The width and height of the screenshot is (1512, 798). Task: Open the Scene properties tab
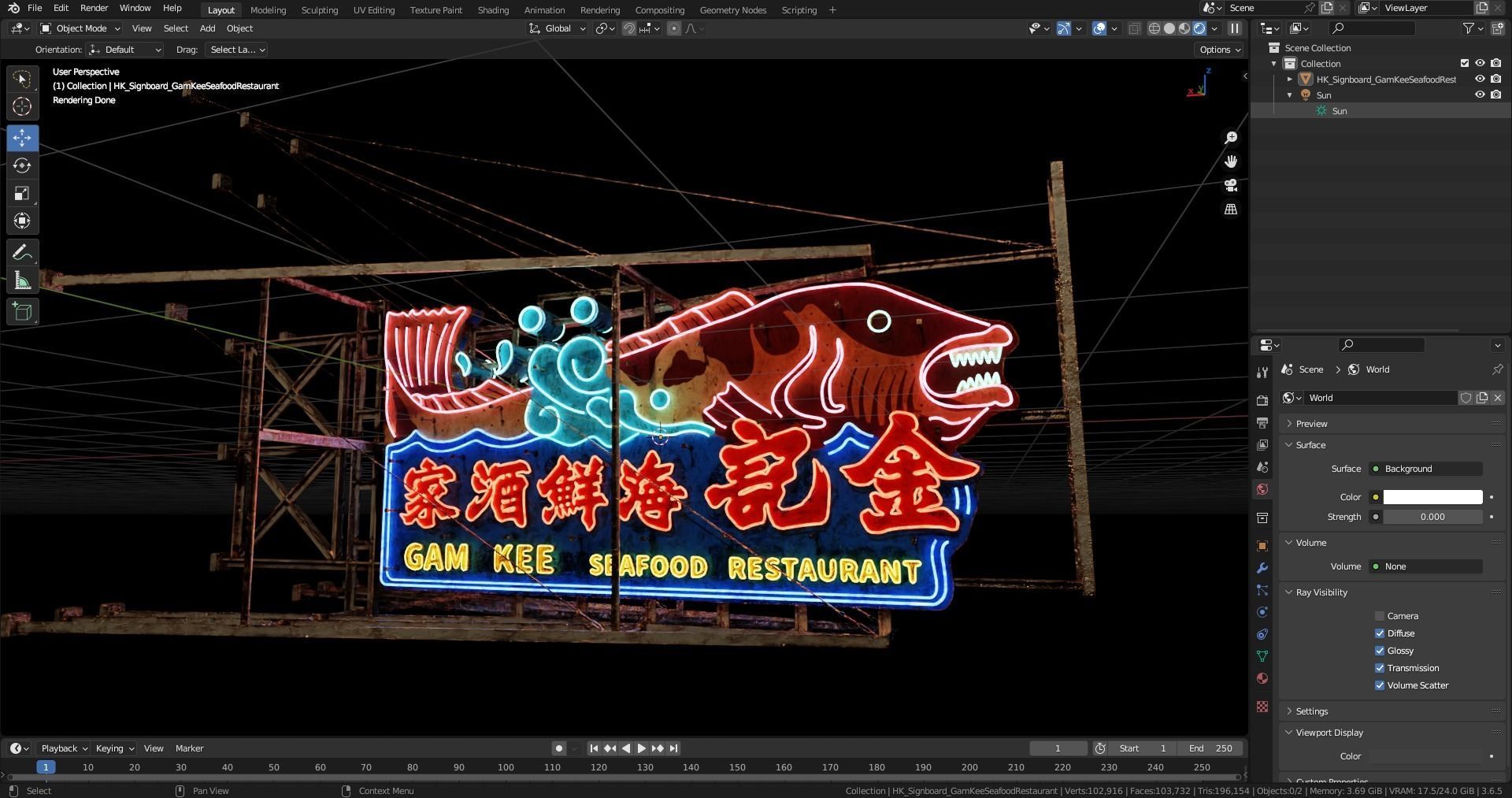click(x=1262, y=467)
